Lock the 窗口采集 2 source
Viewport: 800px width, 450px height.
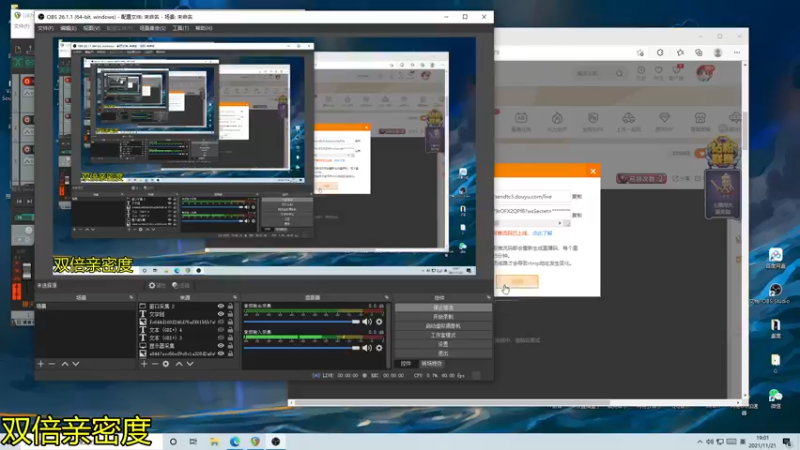coord(230,306)
